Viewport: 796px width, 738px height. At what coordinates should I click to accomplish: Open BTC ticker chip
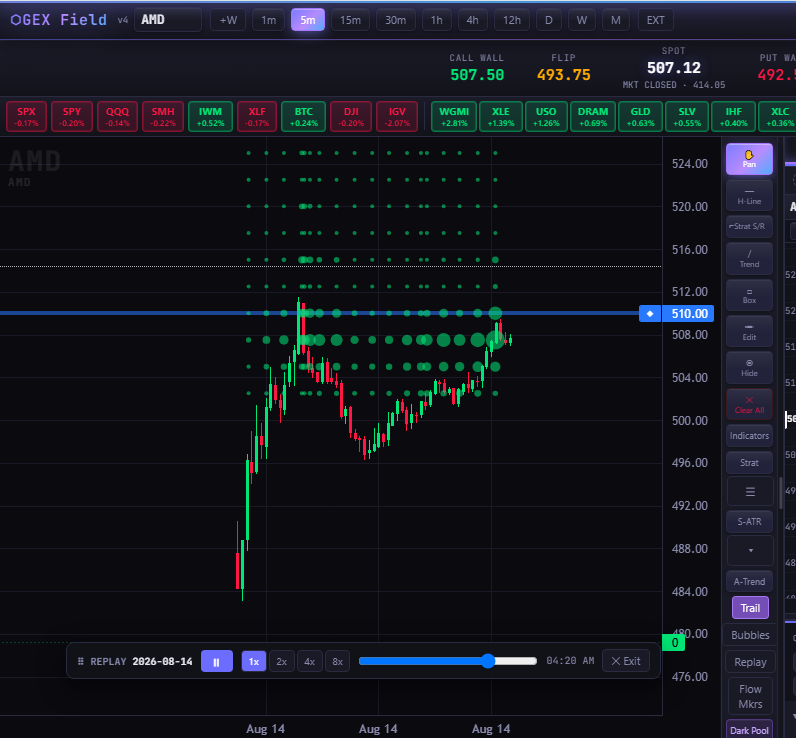(304, 116)
